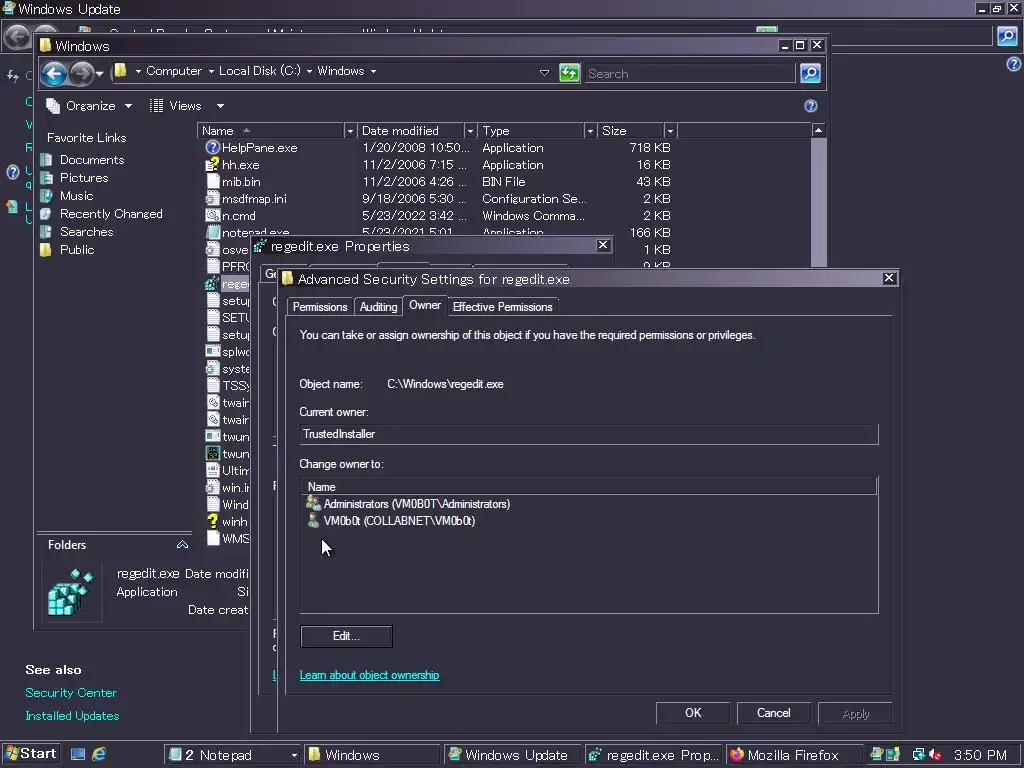Close the regedit.exe Properties window
The height and width of the screenshot is (768, 1024).
tap(603, 245)
